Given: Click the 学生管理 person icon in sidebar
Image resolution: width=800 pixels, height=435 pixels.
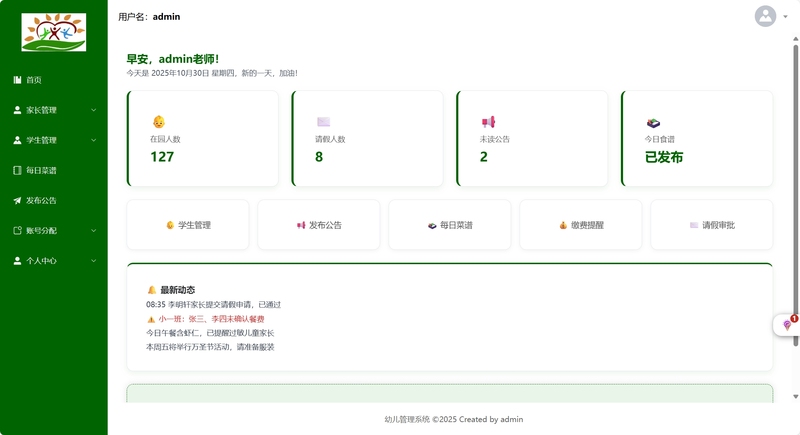Looking at the screenshot, I should point(17,140).
